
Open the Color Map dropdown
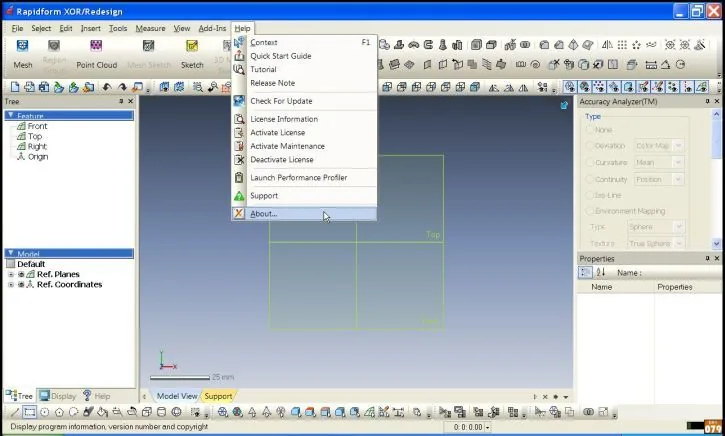pos(659,146)
